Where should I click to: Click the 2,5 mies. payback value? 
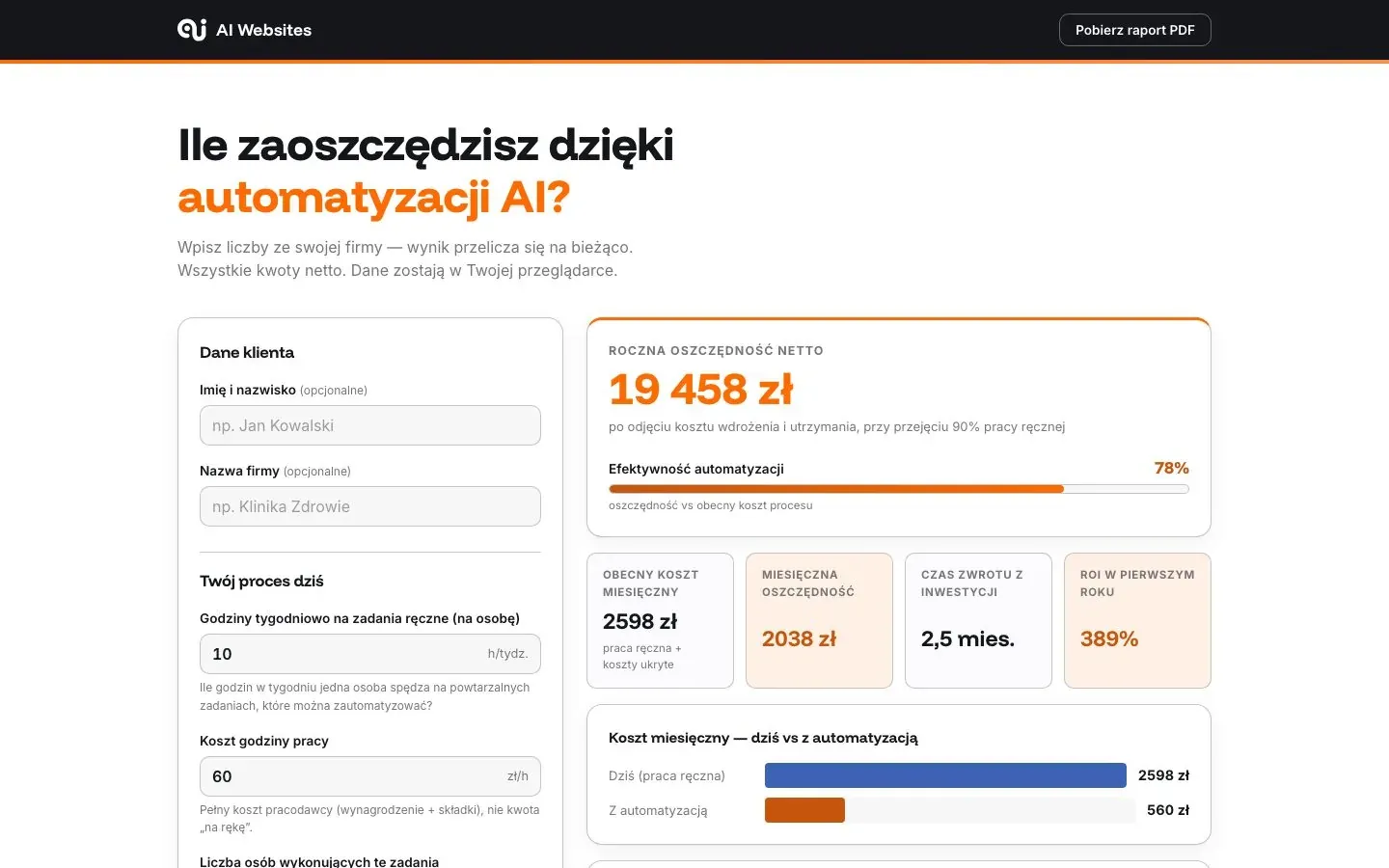click(x=967, y=638)
